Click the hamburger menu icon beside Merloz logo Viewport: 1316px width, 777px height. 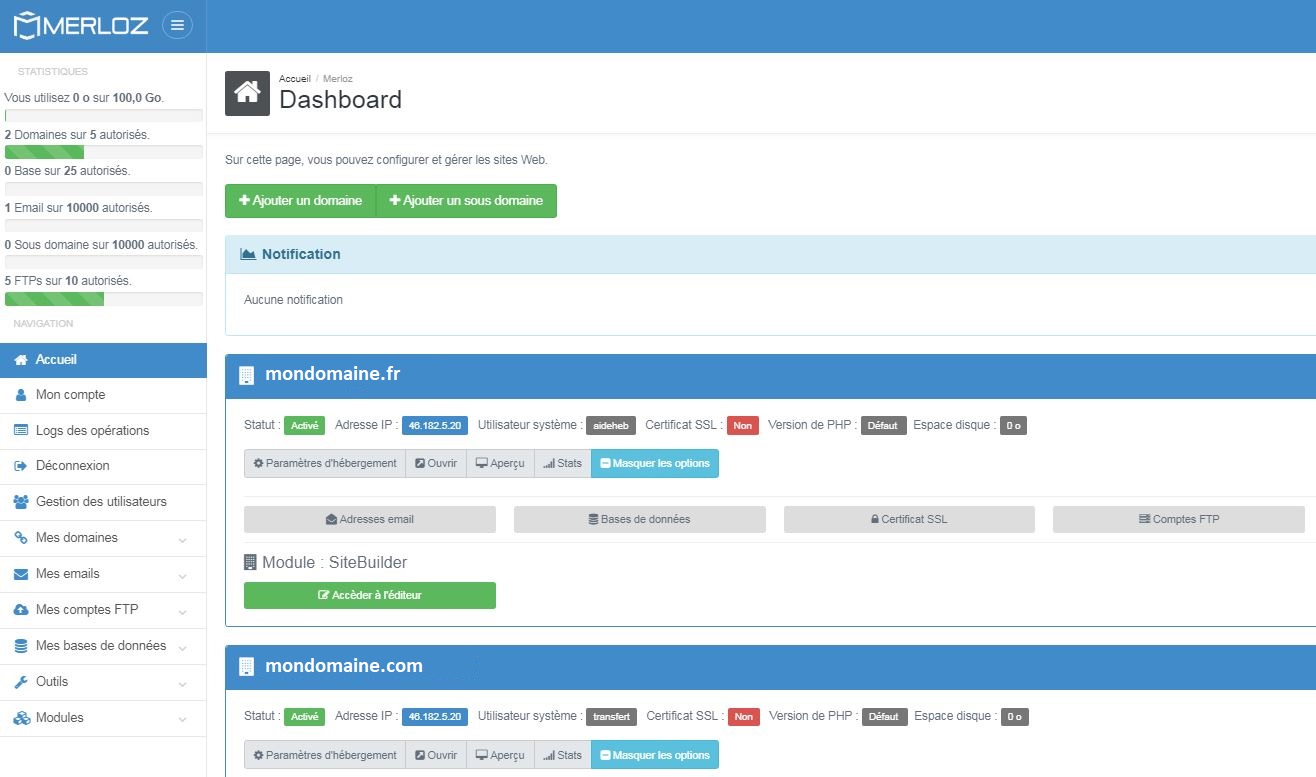point(177,26)
